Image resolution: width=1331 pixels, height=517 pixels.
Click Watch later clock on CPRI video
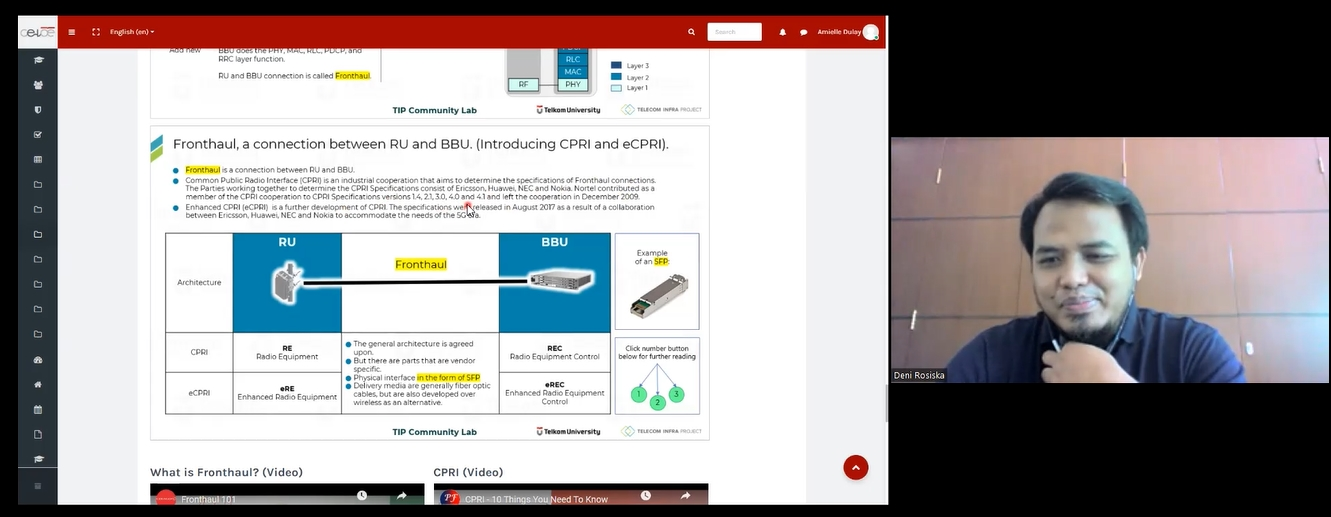point(646,496)
